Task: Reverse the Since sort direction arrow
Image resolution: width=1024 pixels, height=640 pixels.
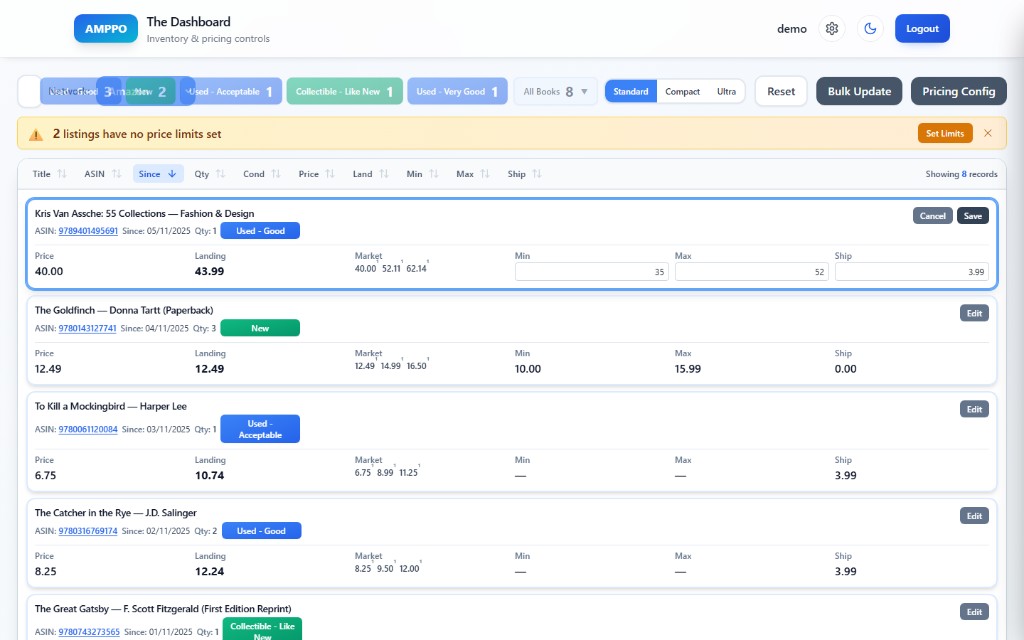Action: [172, 174]
